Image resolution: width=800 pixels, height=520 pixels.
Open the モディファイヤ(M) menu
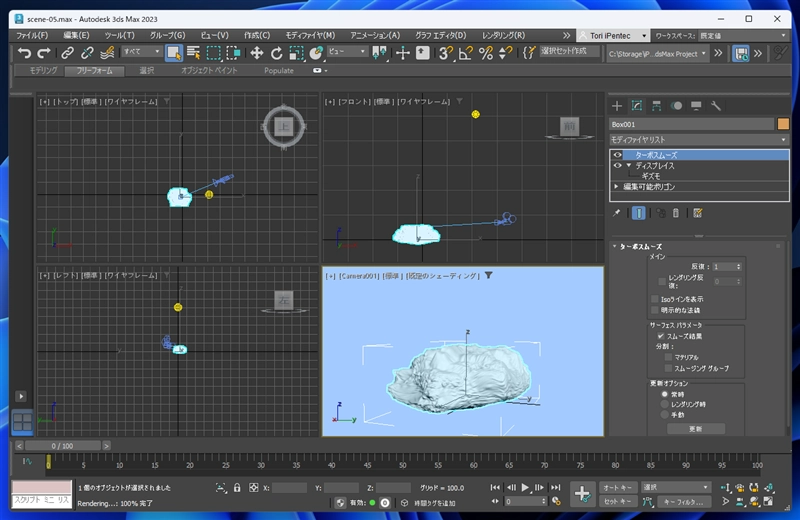(310, 35)
